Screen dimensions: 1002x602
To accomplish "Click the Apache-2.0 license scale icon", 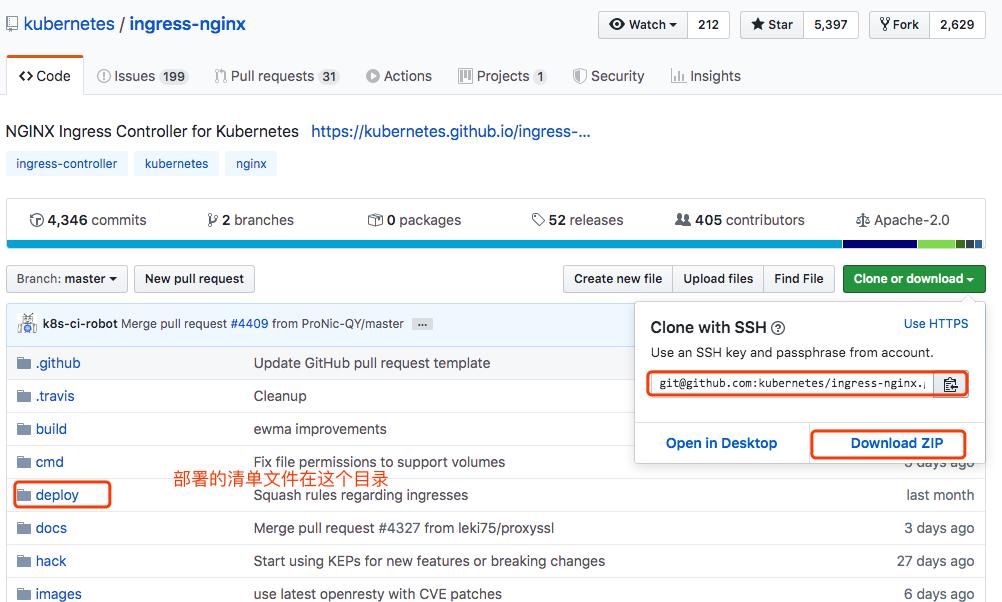I will pos(863,220).
